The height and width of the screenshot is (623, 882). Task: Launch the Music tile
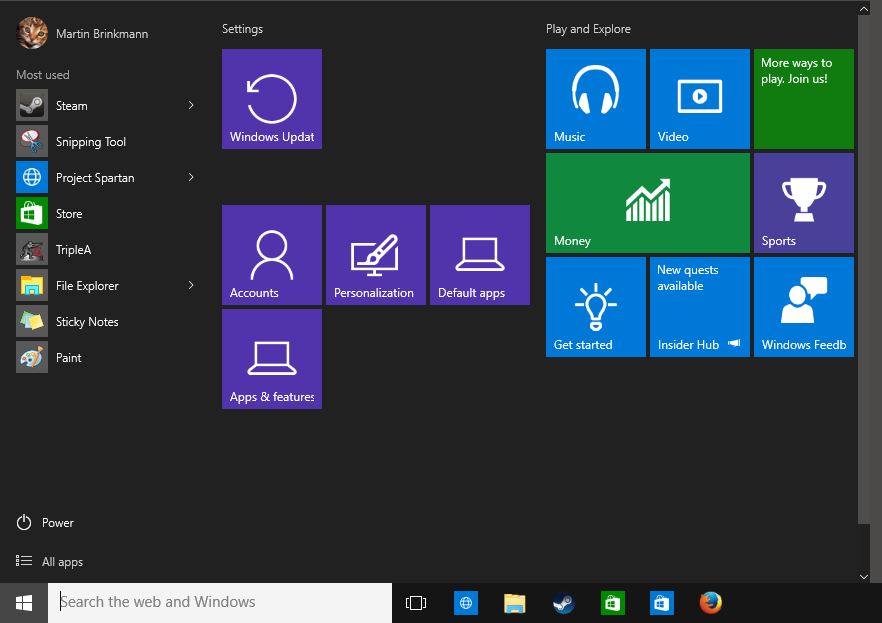click(596, 99)
